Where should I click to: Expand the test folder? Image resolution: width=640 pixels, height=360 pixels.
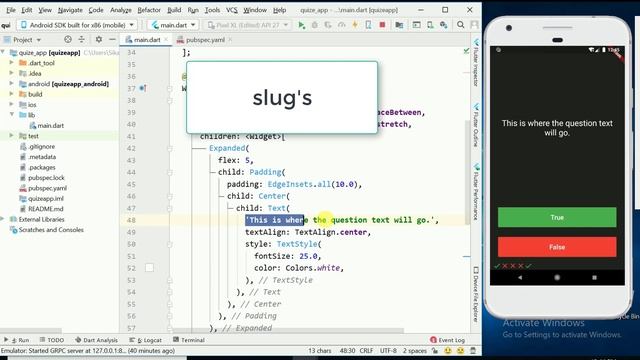[x=11, y=136]
